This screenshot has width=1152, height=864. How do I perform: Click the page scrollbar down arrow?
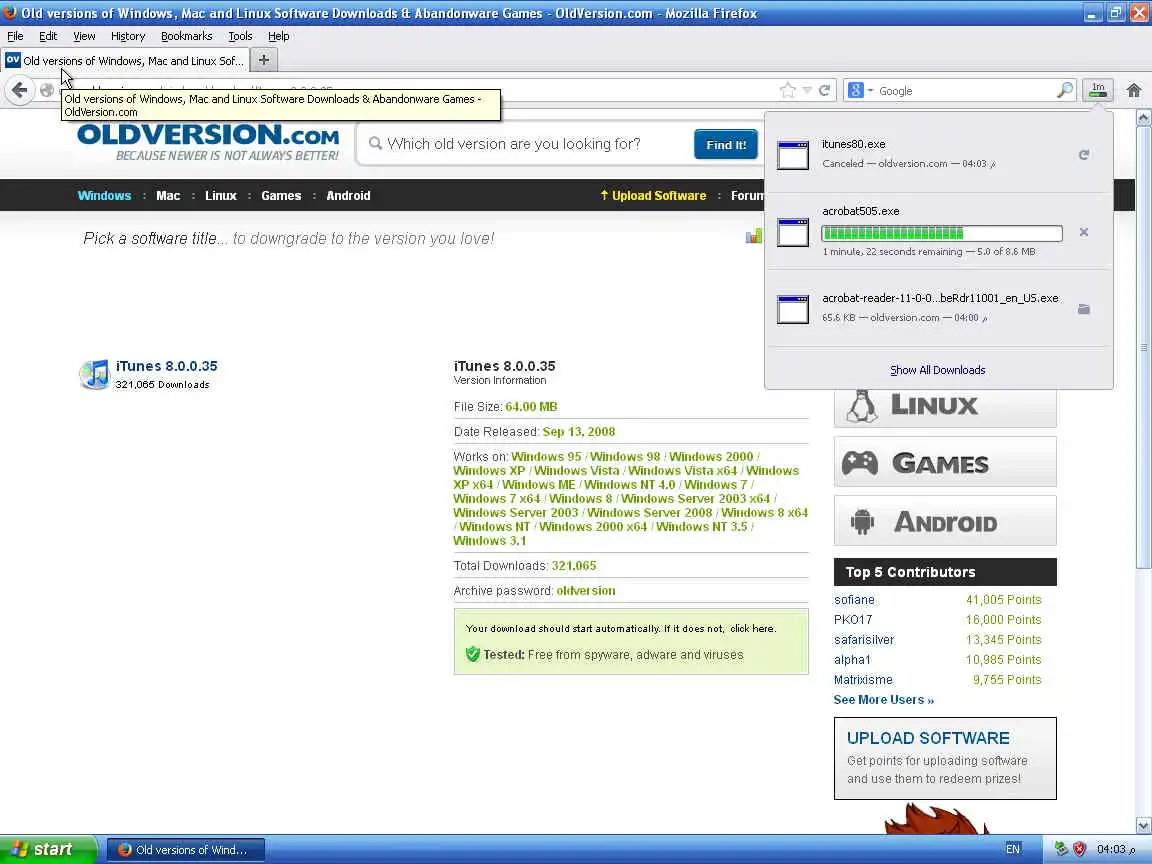(1143, 825)
